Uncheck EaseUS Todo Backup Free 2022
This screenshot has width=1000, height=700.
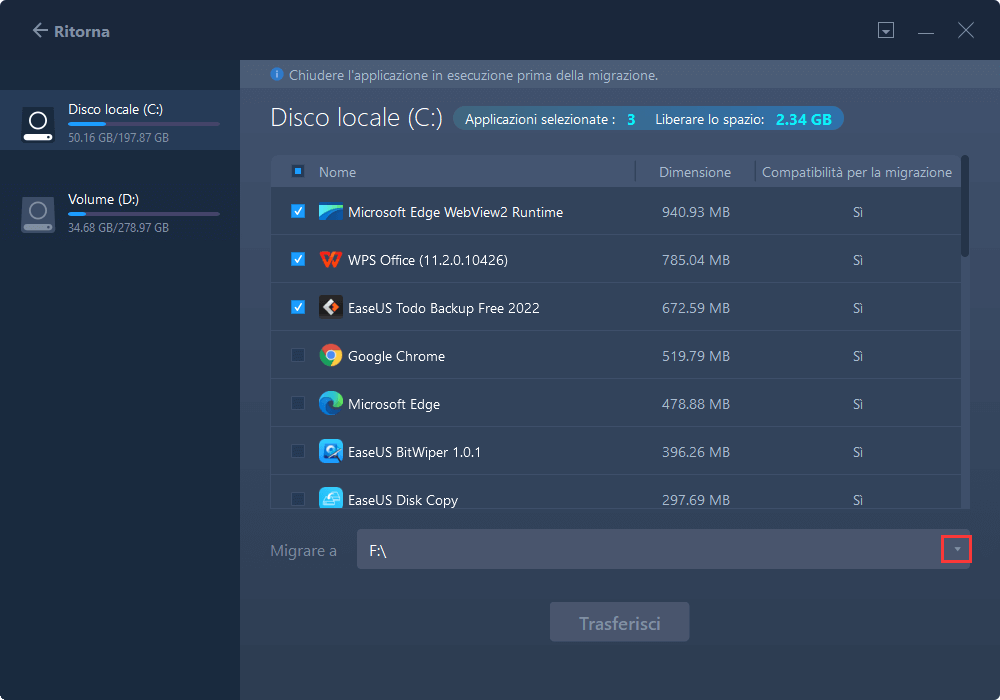298,307
